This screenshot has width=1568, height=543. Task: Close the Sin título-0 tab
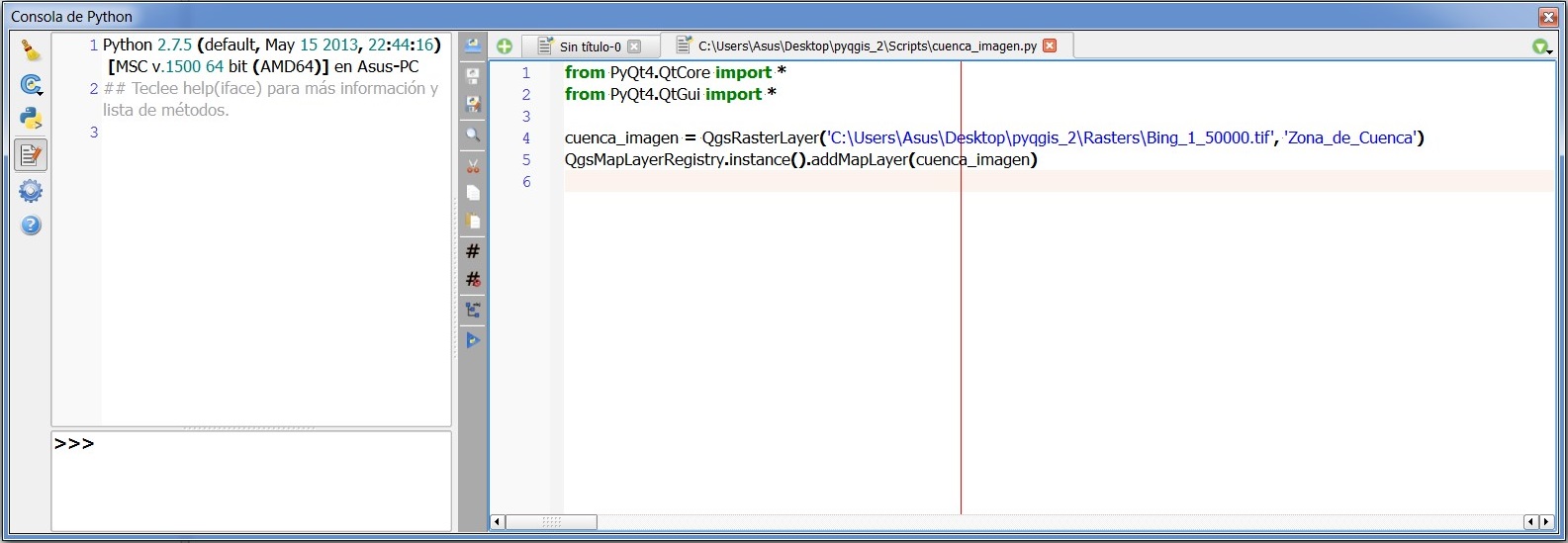634,46
